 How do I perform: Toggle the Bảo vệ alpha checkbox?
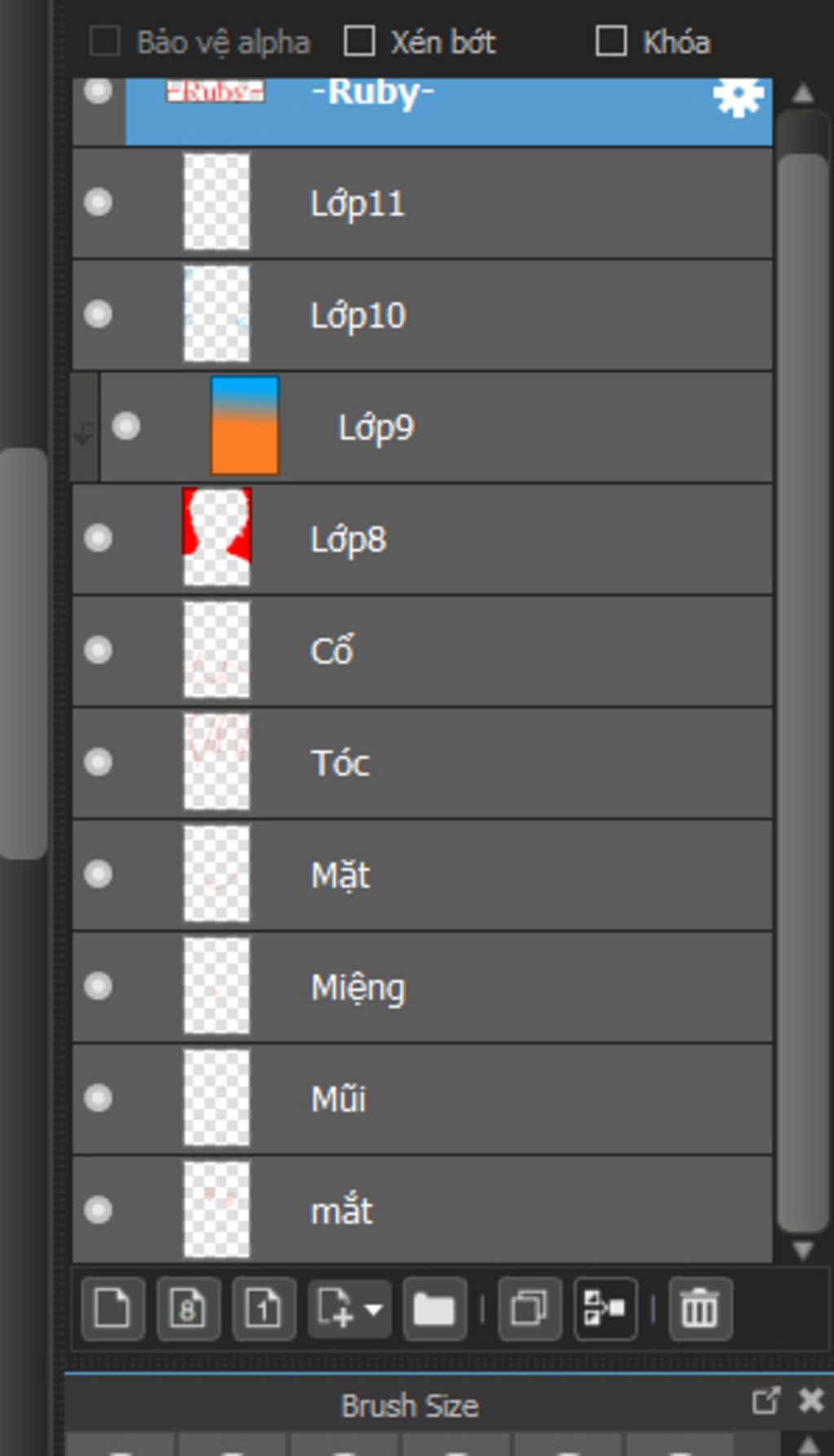point(105,41)
